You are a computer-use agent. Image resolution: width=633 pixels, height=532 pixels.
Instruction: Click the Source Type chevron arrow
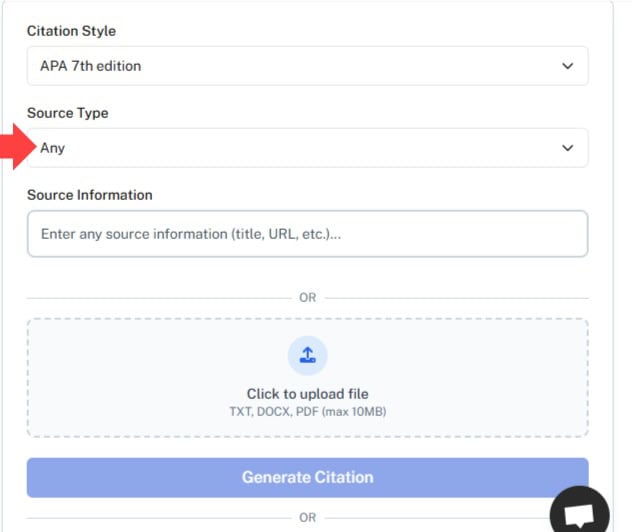tap(567, 148)
